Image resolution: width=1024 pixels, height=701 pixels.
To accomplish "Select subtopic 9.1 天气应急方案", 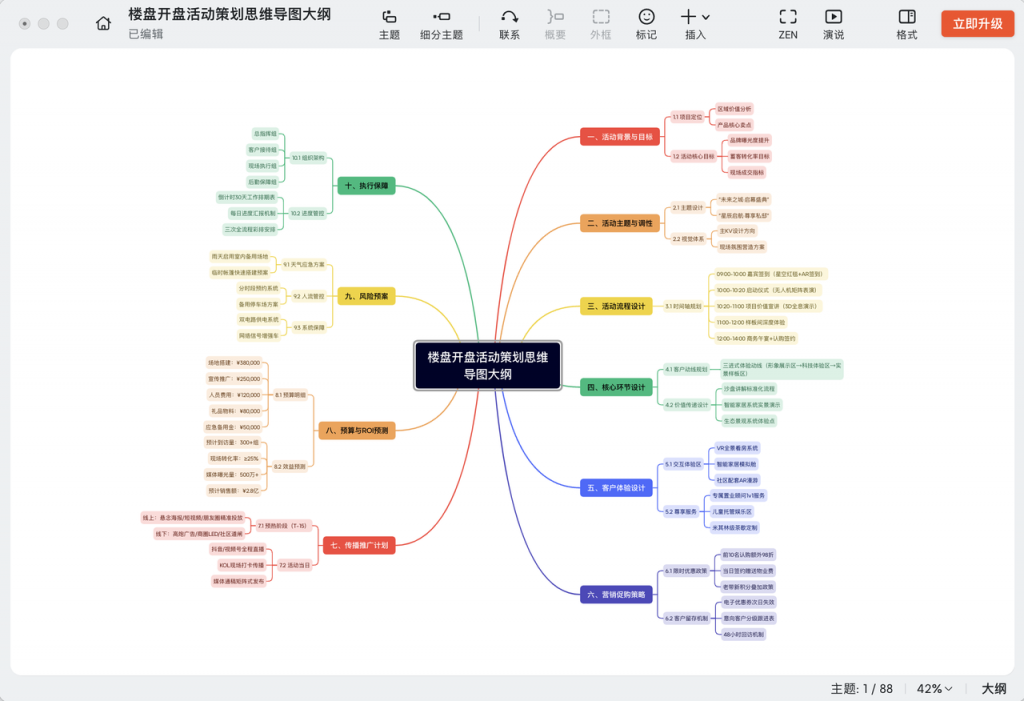I will (x=304, y=265).
